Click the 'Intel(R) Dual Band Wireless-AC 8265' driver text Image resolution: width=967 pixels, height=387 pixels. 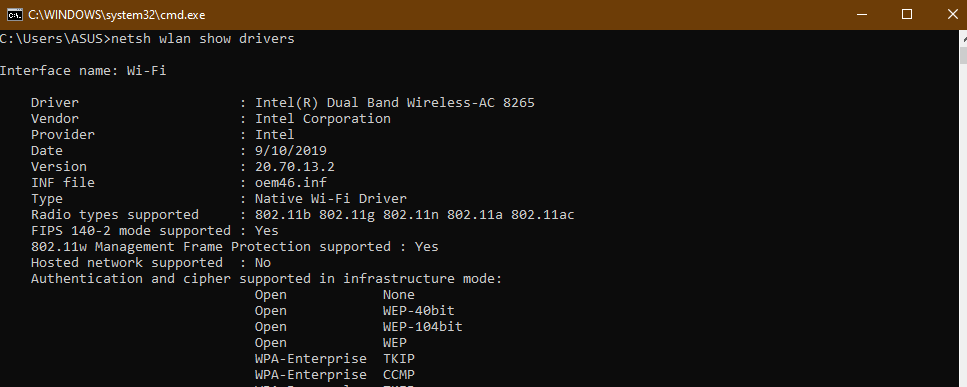[x=395, y=103]
